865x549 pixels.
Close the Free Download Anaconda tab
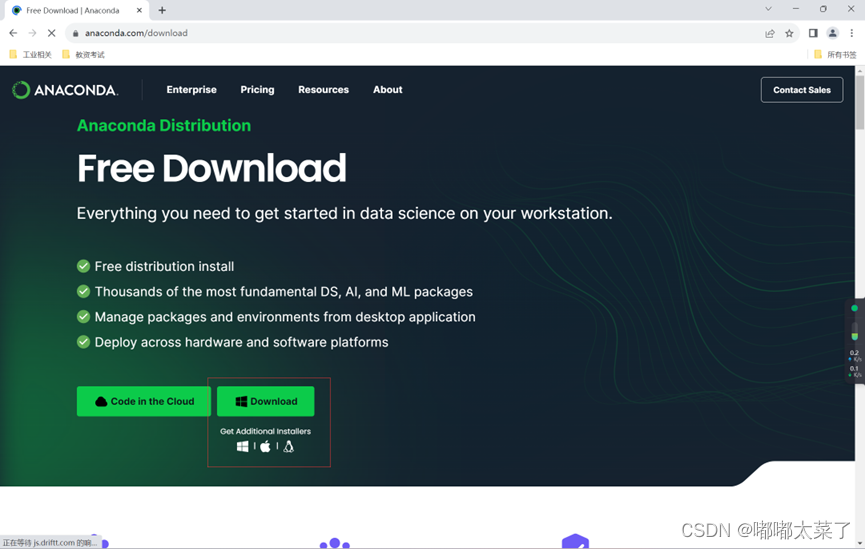tap(139, 10)
